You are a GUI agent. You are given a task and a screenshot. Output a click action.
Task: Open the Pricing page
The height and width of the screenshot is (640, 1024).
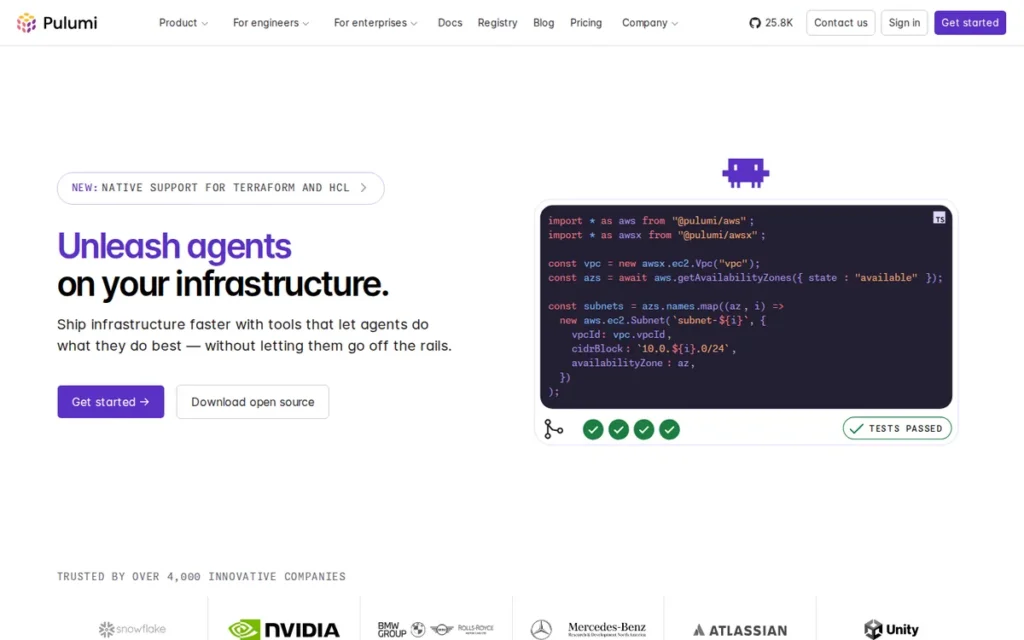point(586,23)
